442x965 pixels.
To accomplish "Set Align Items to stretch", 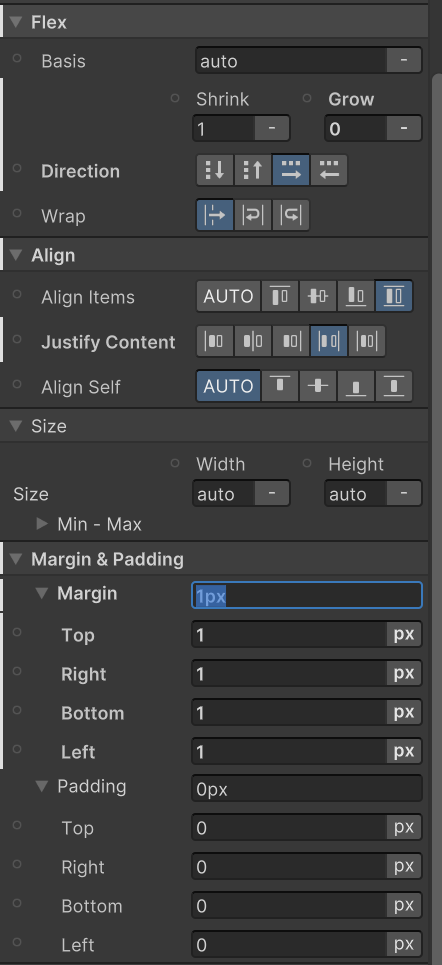I will (395, 297).
